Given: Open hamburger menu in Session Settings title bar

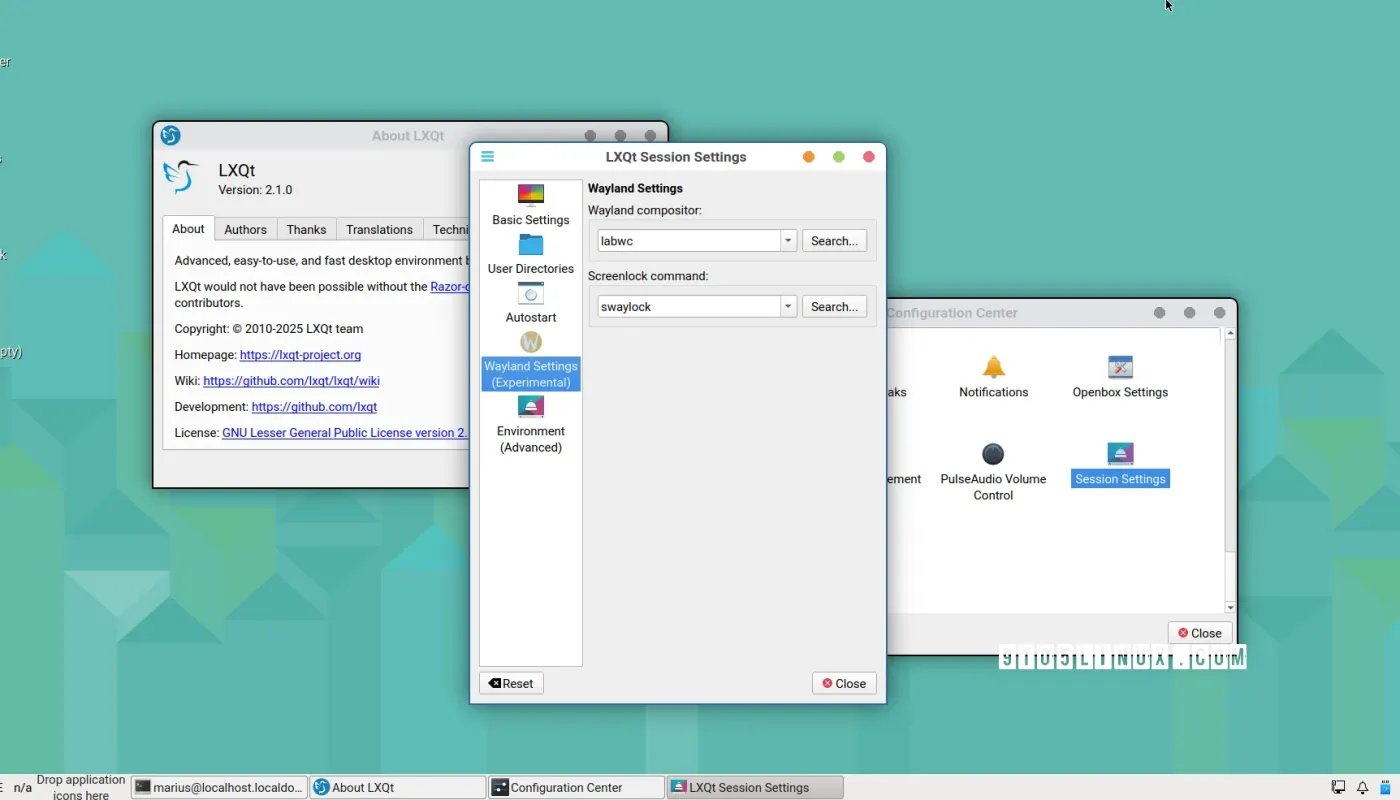Looking at the screenshot, I should click(488, 156).
